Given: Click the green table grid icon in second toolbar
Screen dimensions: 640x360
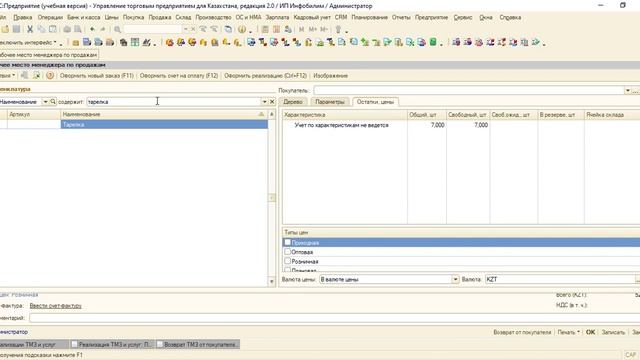Looking at the screenshot, I should [135, 42].
